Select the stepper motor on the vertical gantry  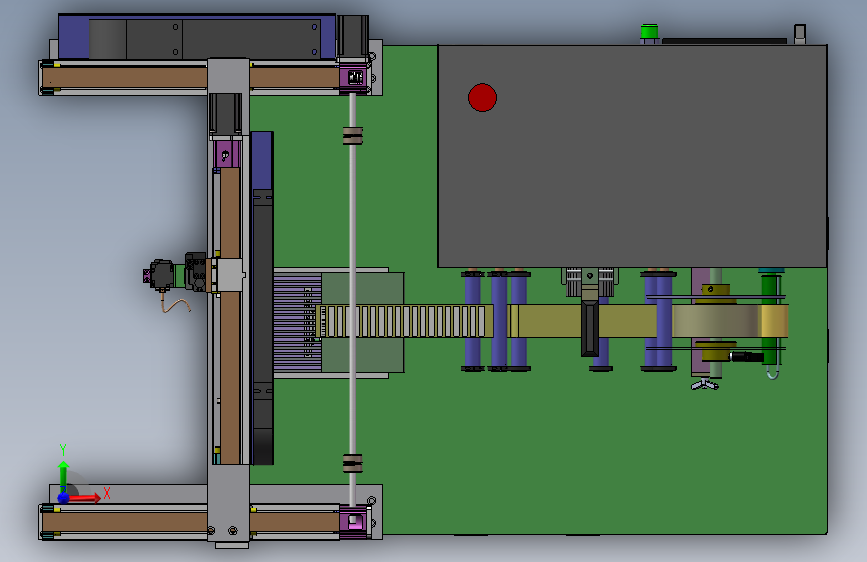(225, 114)
